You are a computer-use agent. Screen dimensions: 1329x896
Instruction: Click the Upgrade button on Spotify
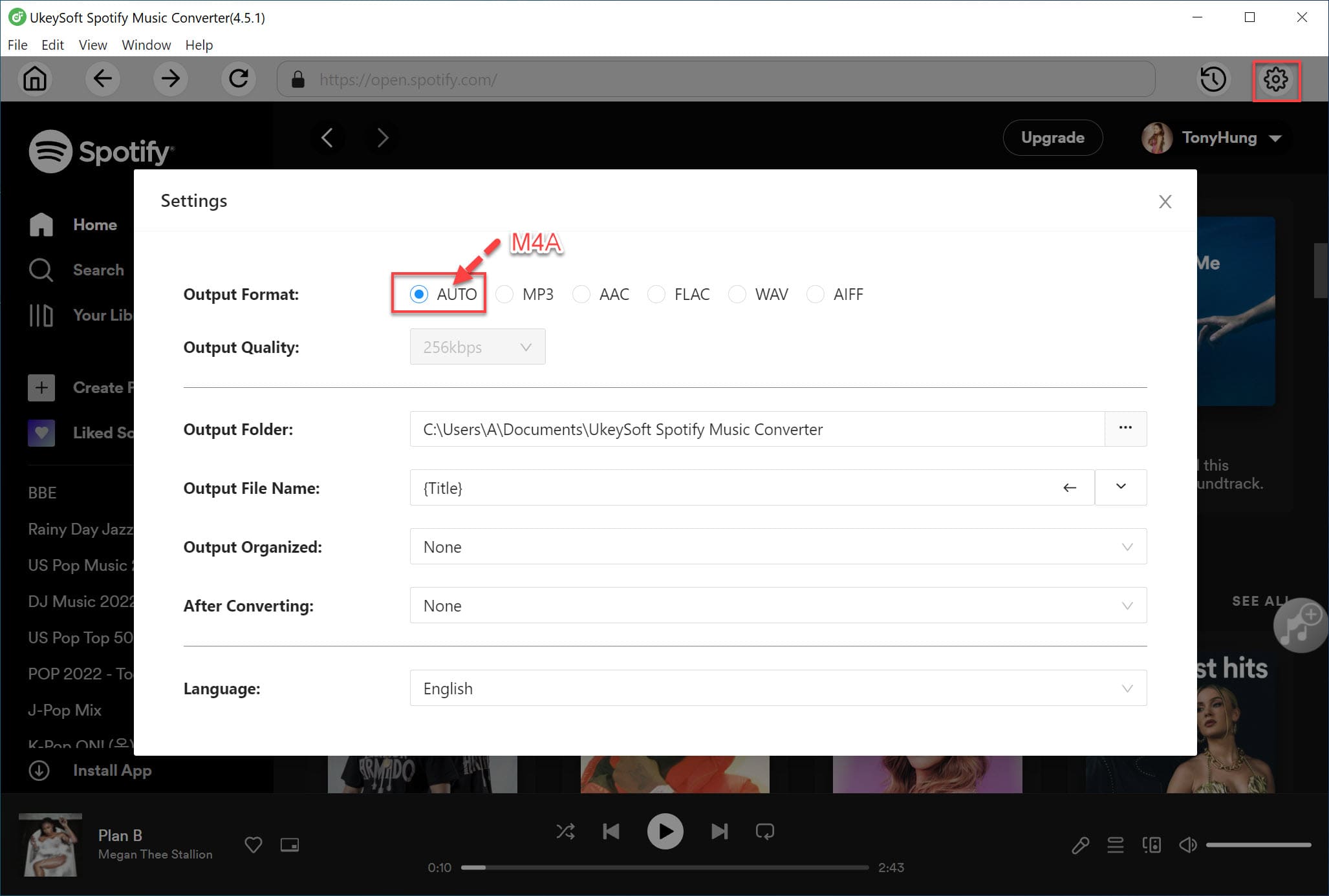tap(1051, 137)
